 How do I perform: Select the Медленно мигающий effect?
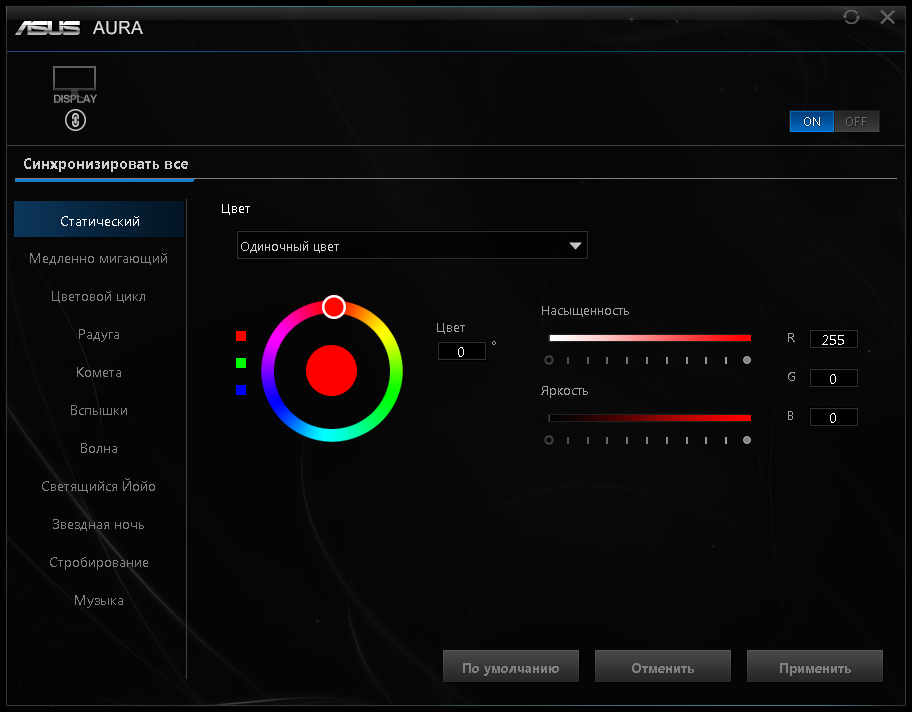pyautogui.click(x=98, y=258)
